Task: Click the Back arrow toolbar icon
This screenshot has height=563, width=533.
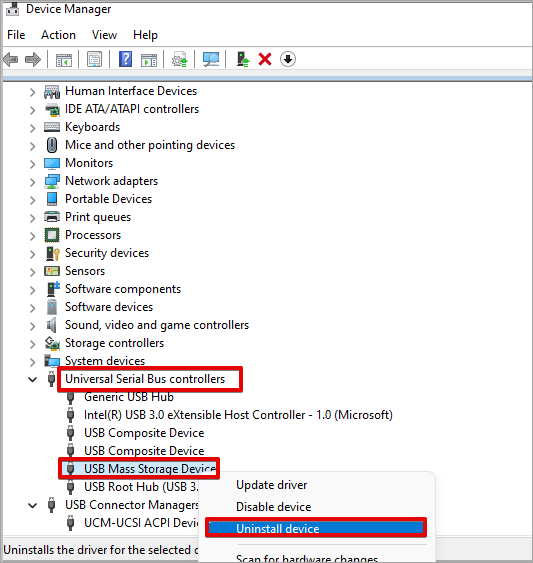Action: tap(11, 59)
